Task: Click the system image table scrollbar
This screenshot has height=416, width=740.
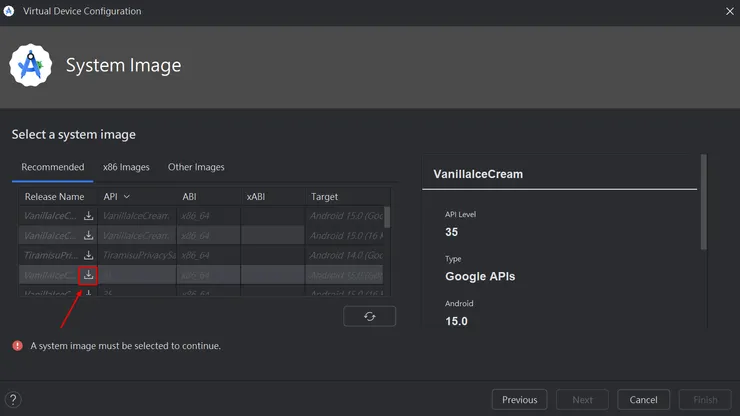Action: click(x=387, y=217)
